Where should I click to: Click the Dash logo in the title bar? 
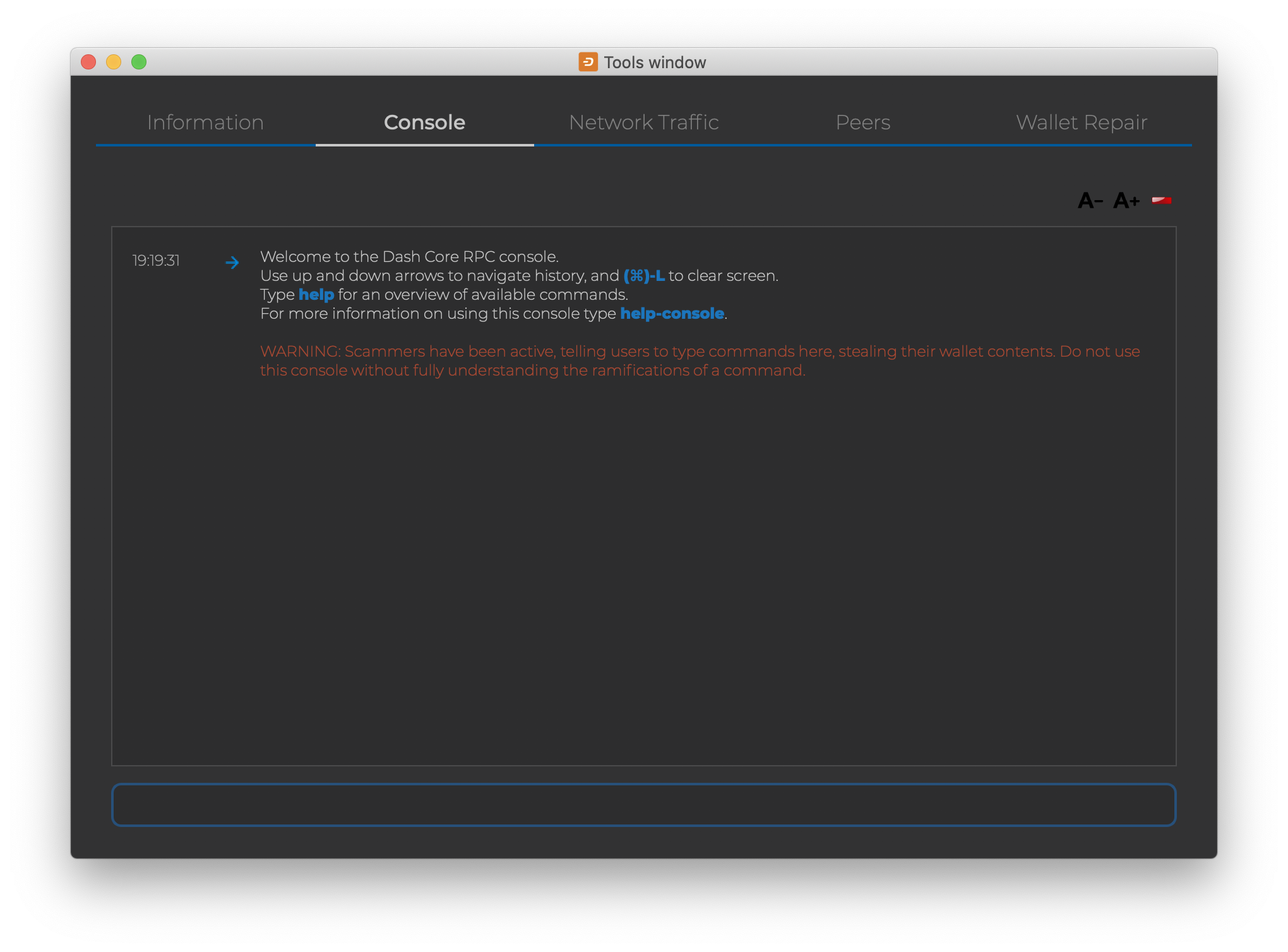[588, 62]
